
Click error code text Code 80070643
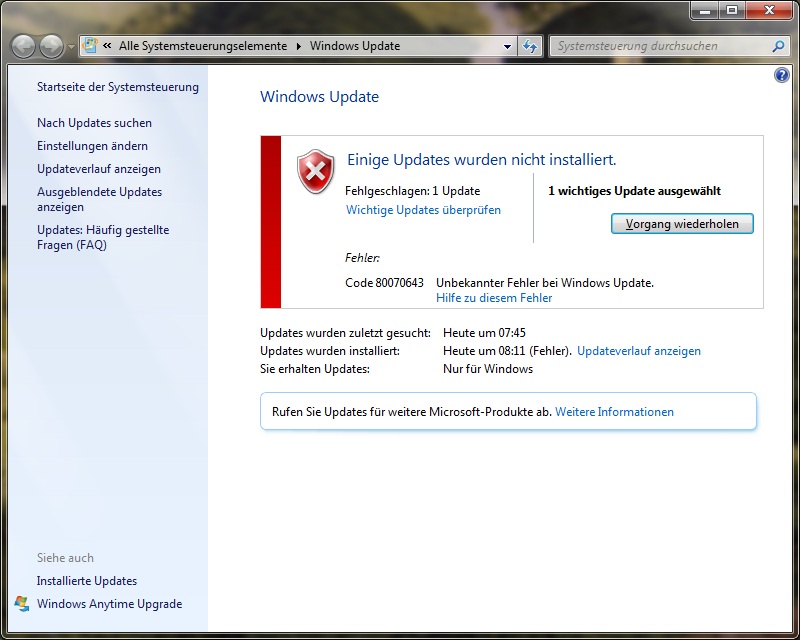pos(384,283)
